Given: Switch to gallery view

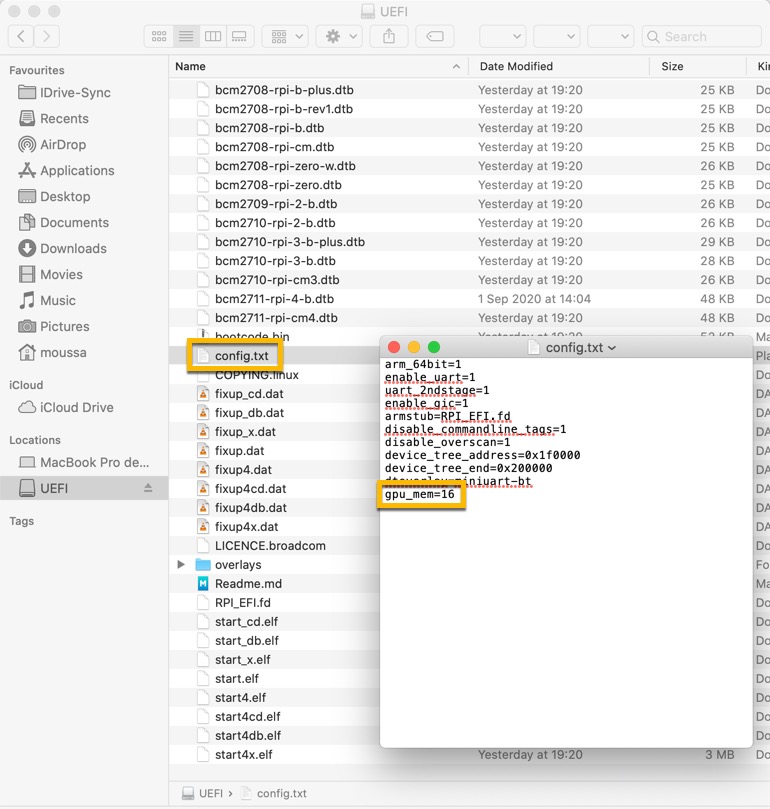Looking at the screenshot, I should click(239, 36).
